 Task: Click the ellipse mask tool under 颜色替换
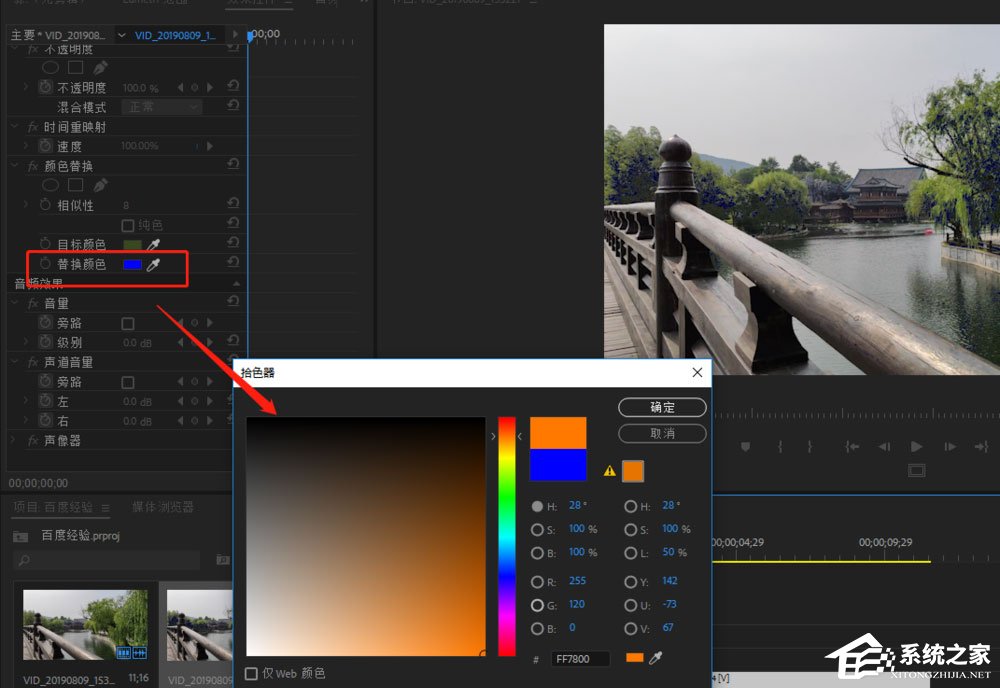pos(50,185)
